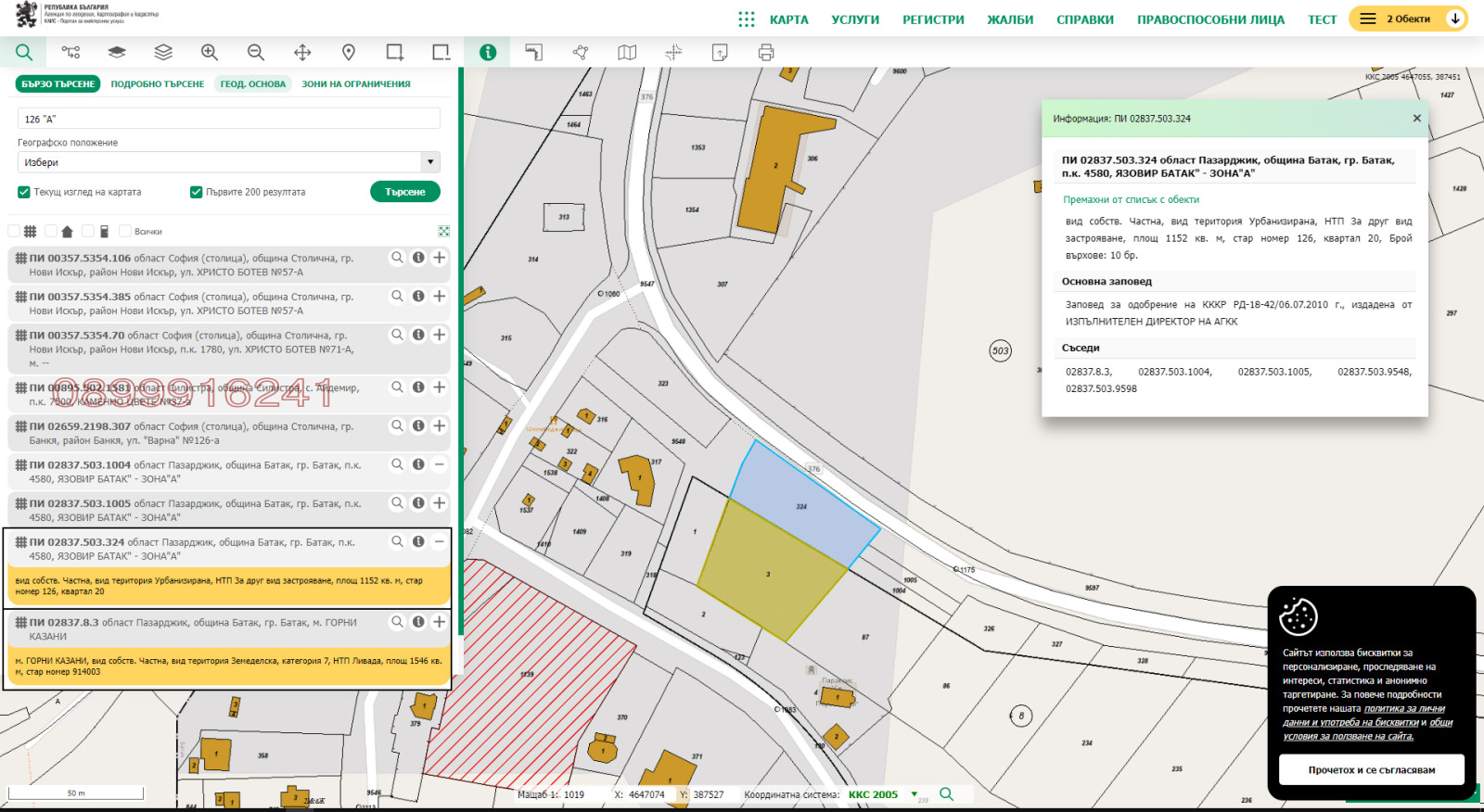Switch to 'ПОДРОБНО ТЪРСЕНЕ' tab
The height and width of the screenshot is (812, 1484).
click(x=158, y=84)
